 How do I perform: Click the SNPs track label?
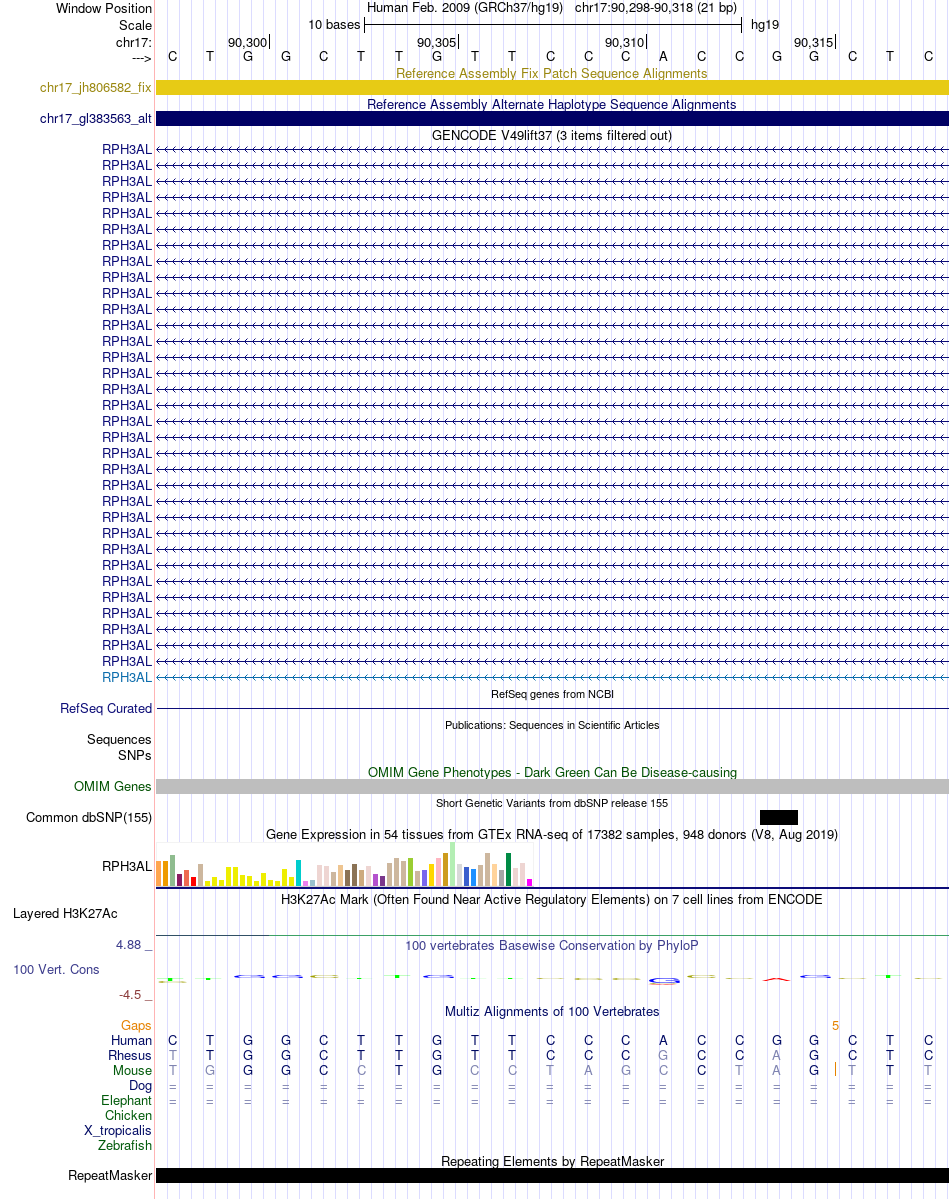pyautogui.click(x=135, y=755)
